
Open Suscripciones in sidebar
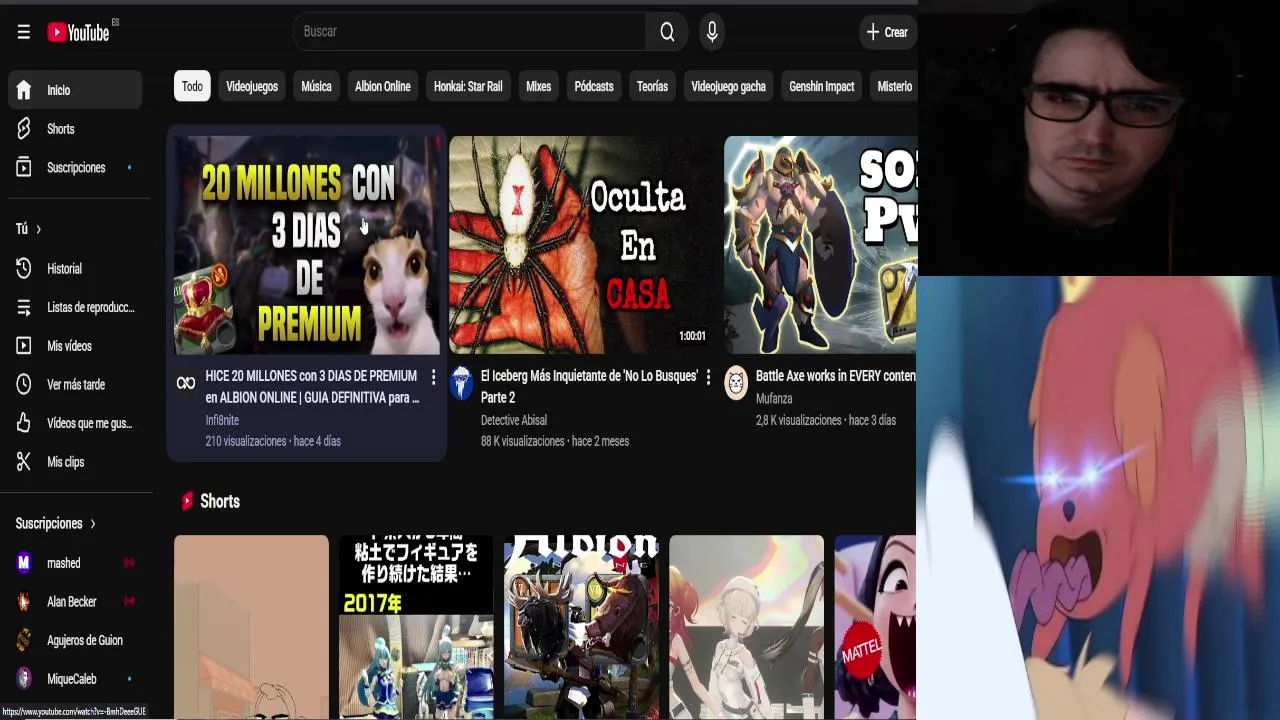[76, 168]
